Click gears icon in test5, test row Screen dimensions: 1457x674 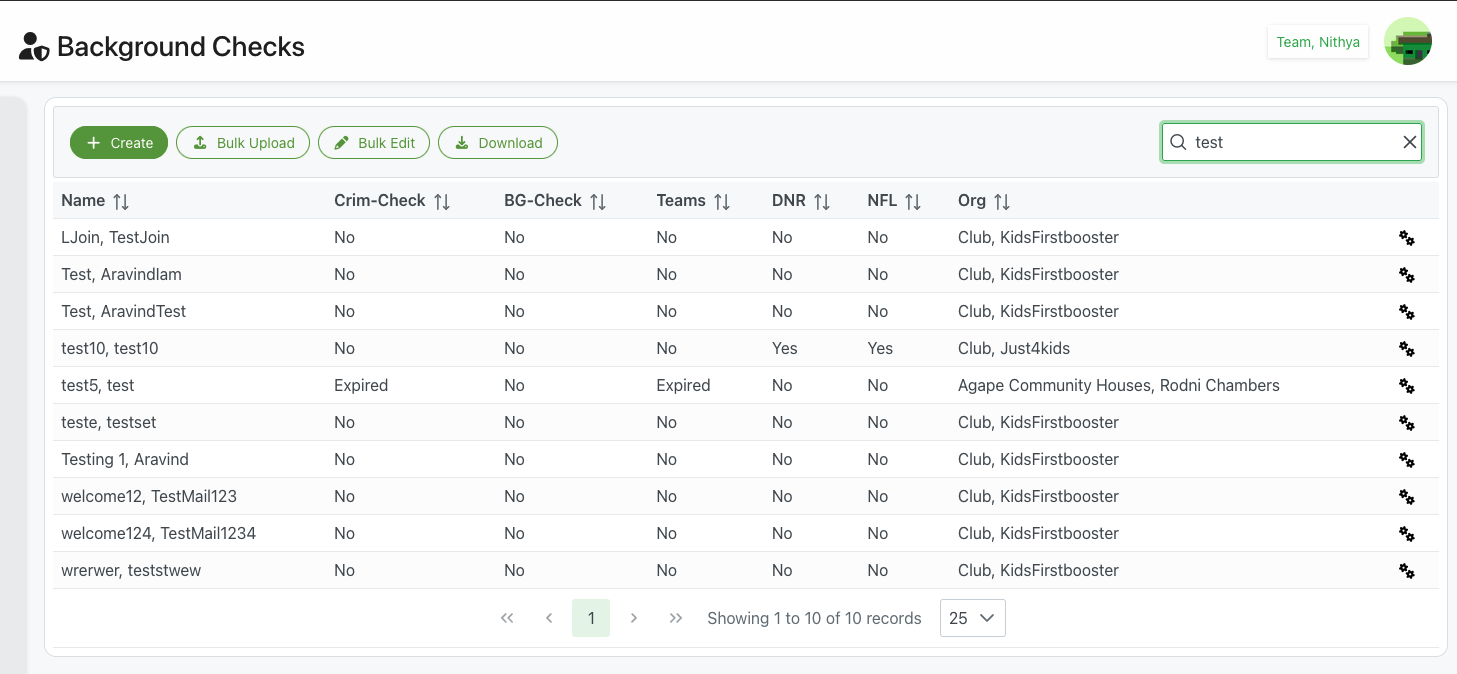[x=1406, y=386]
